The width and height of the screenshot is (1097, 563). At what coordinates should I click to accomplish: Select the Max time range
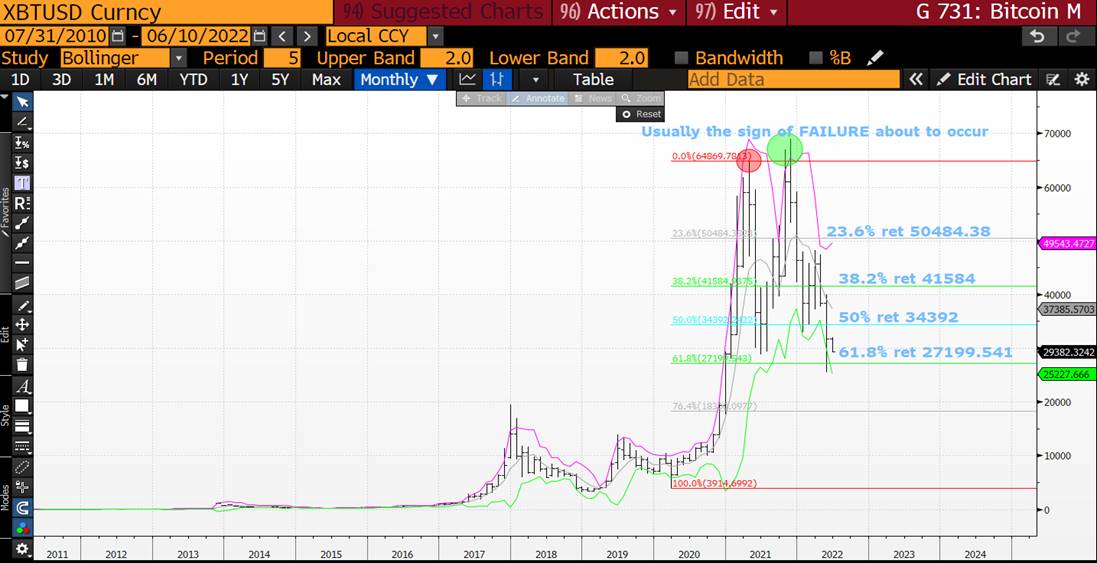(326, 80)
